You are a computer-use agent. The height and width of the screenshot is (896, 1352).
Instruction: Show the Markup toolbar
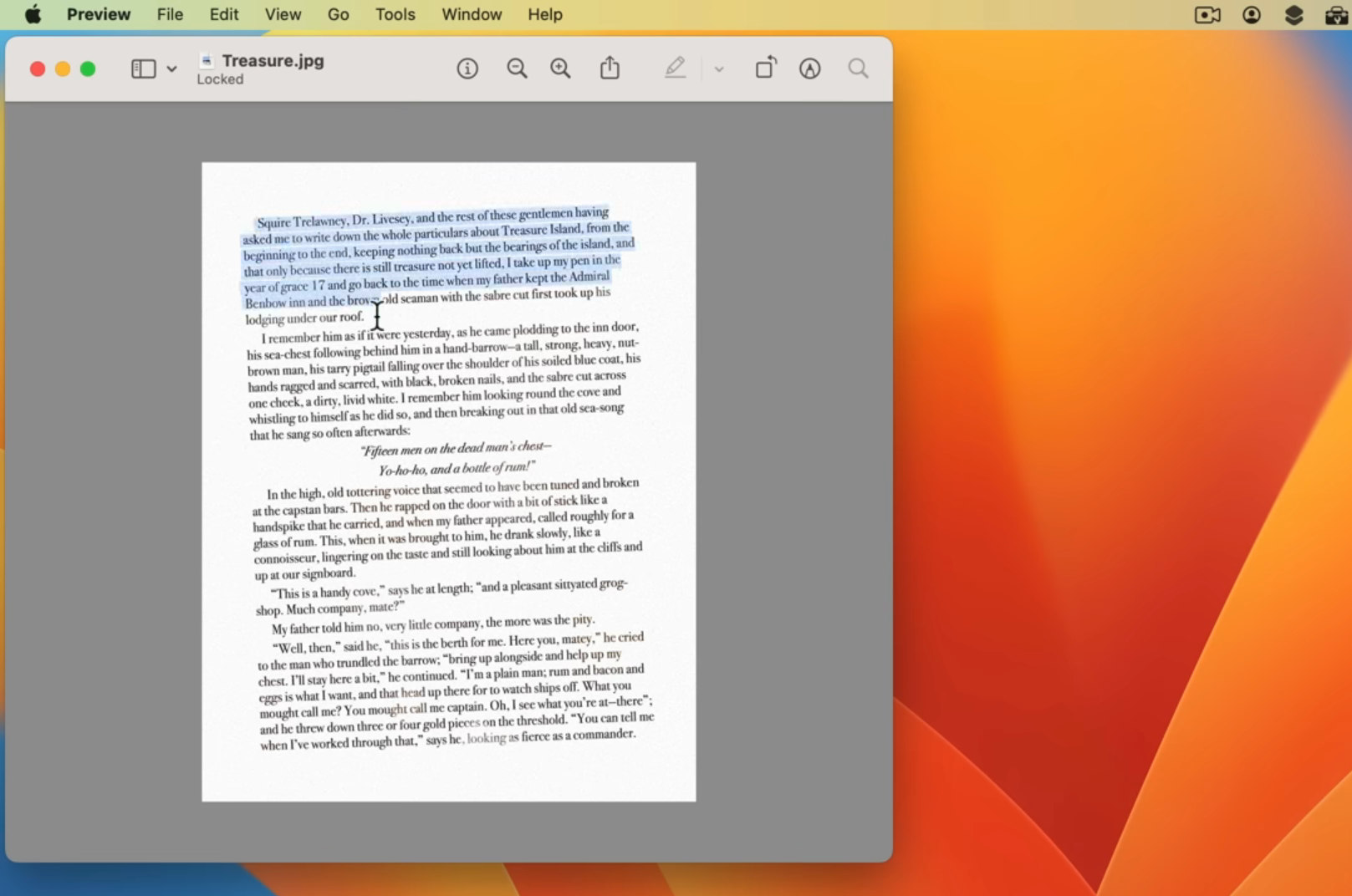[810, 69]
